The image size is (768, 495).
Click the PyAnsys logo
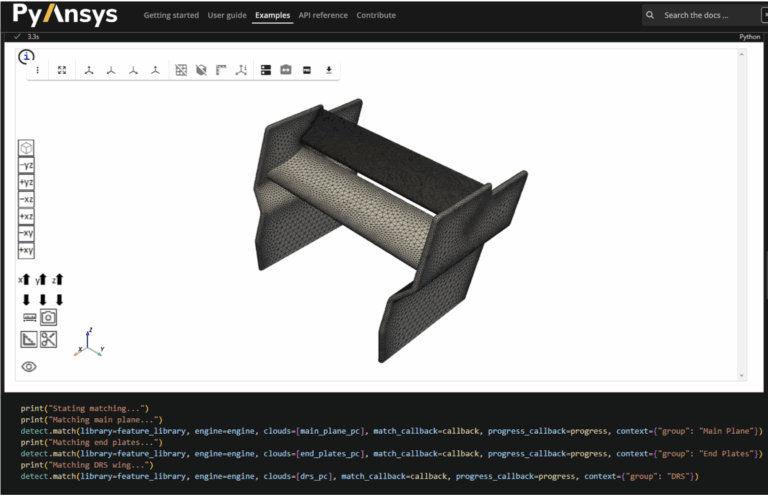65,15
